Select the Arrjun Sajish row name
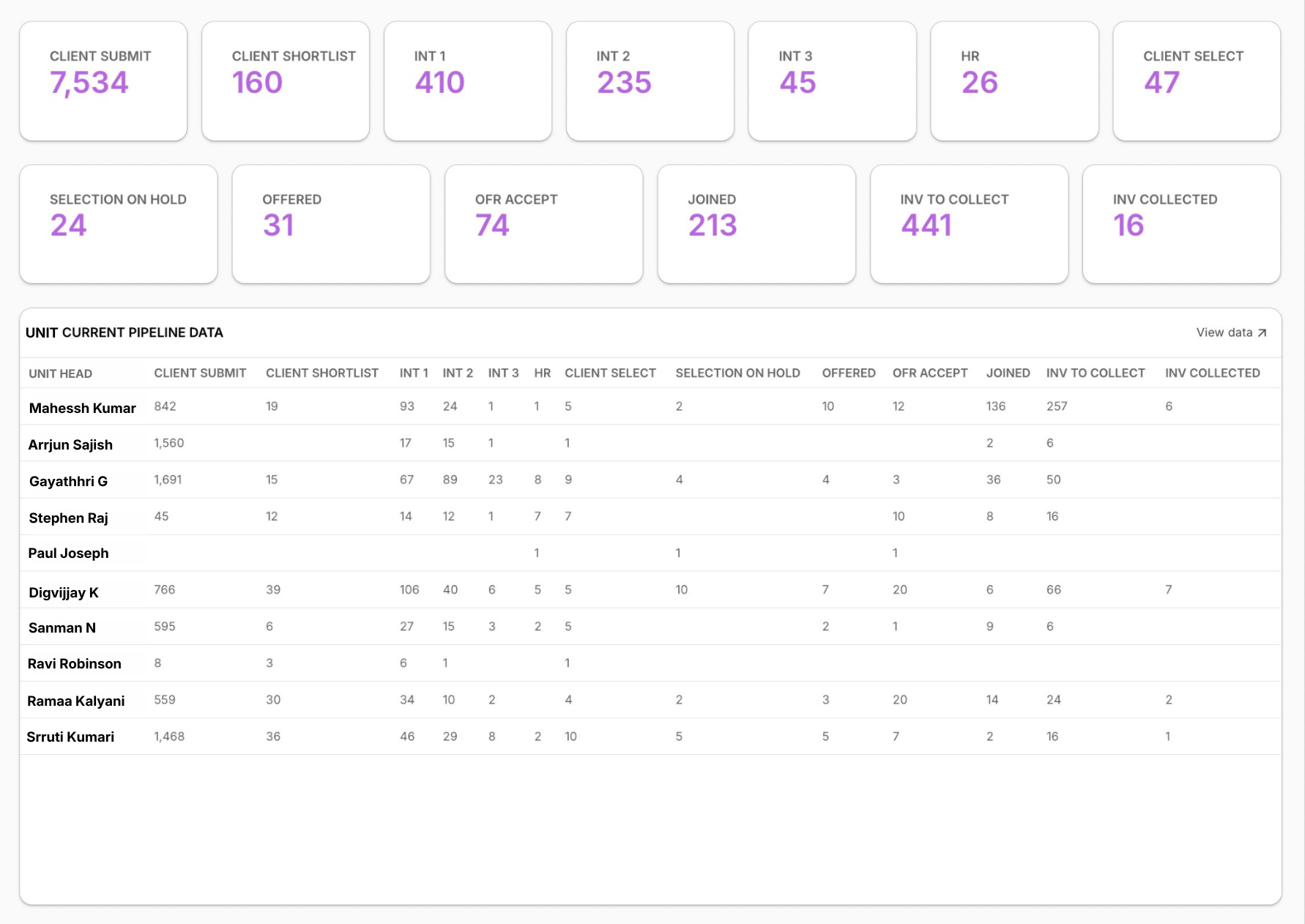 [x=70, y=445]
